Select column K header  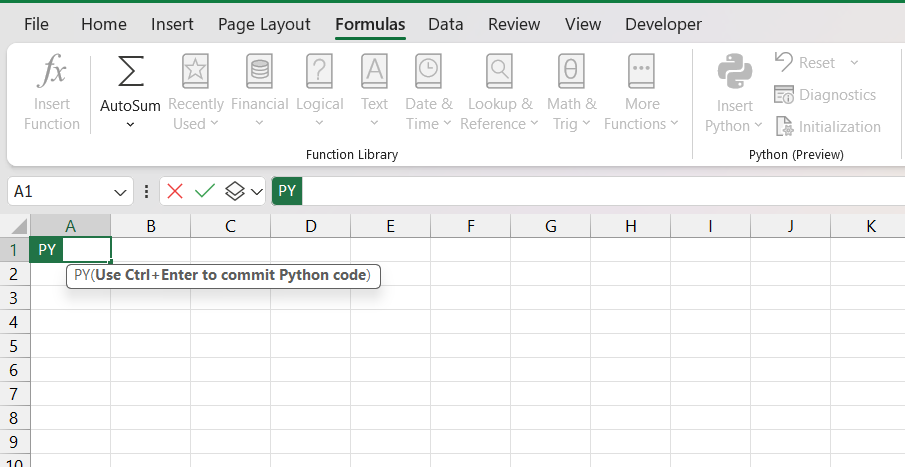click(870, 226)
